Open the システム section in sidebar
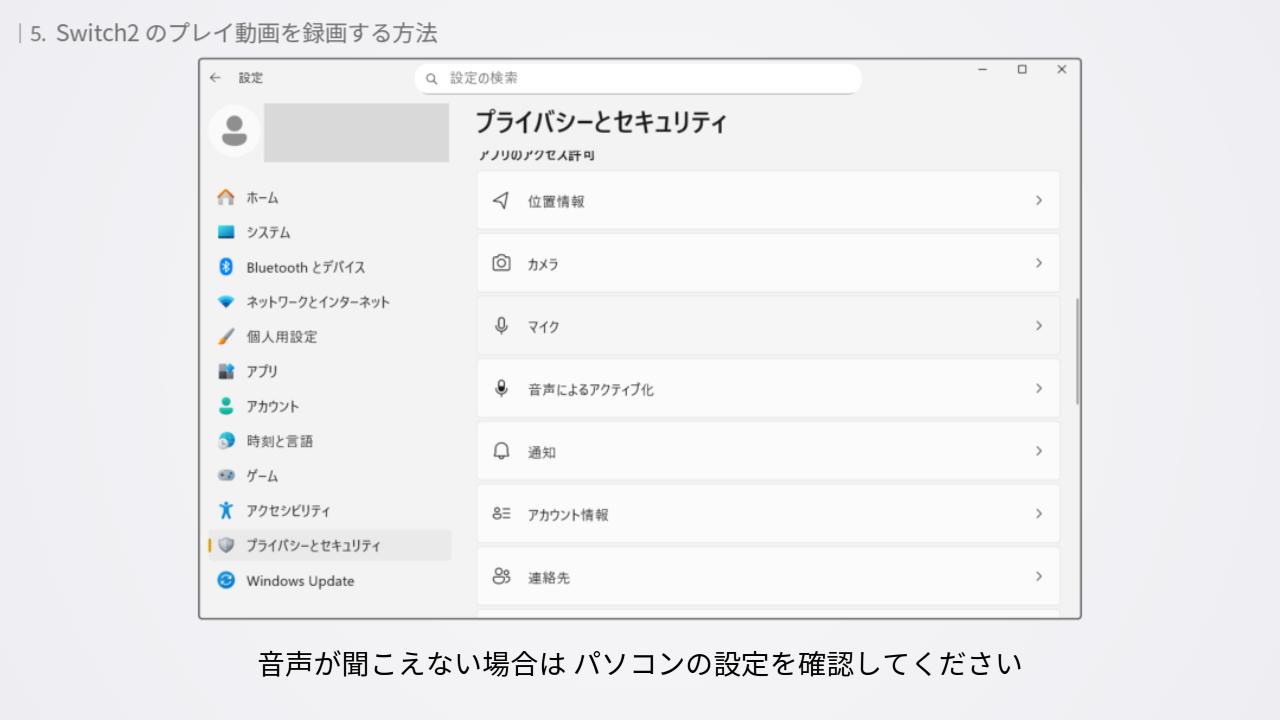The height and width of the screenshot is (720, 1280). click(x=268, y=233)
